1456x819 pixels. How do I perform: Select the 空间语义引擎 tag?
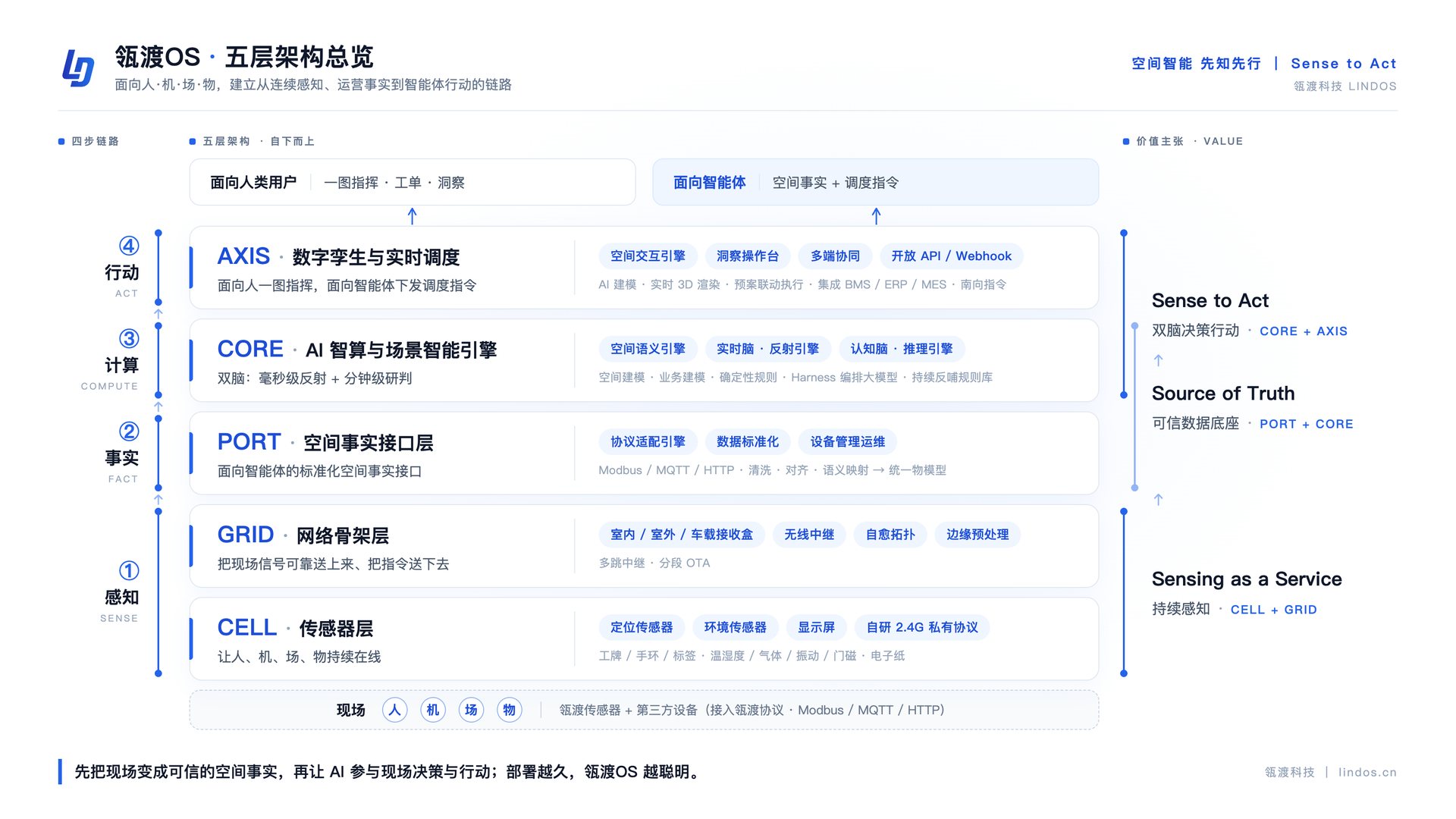pyautogui.click(x=648, y=349)
